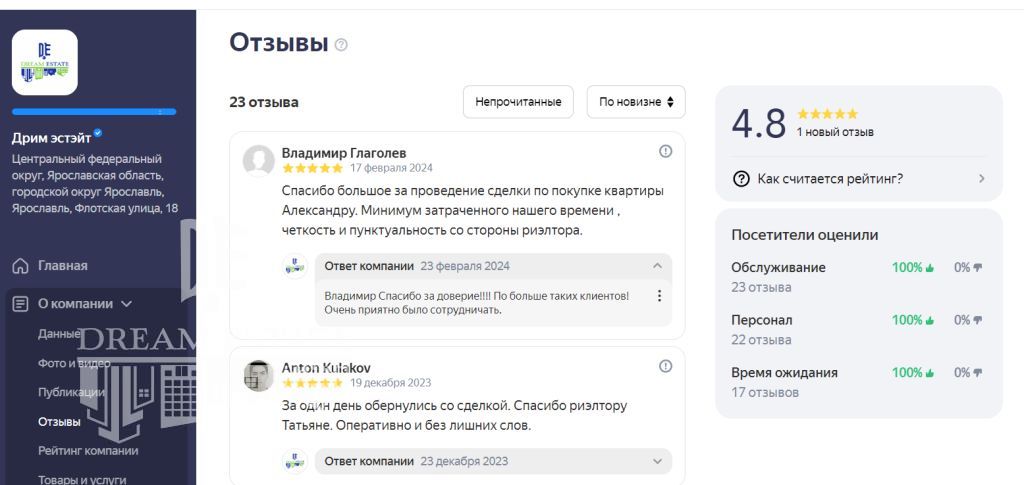Viewport: 1024px width, 485px height.
Task: Click the question icon beside Как считается рейтинг
Action: (x=741, y=179)
